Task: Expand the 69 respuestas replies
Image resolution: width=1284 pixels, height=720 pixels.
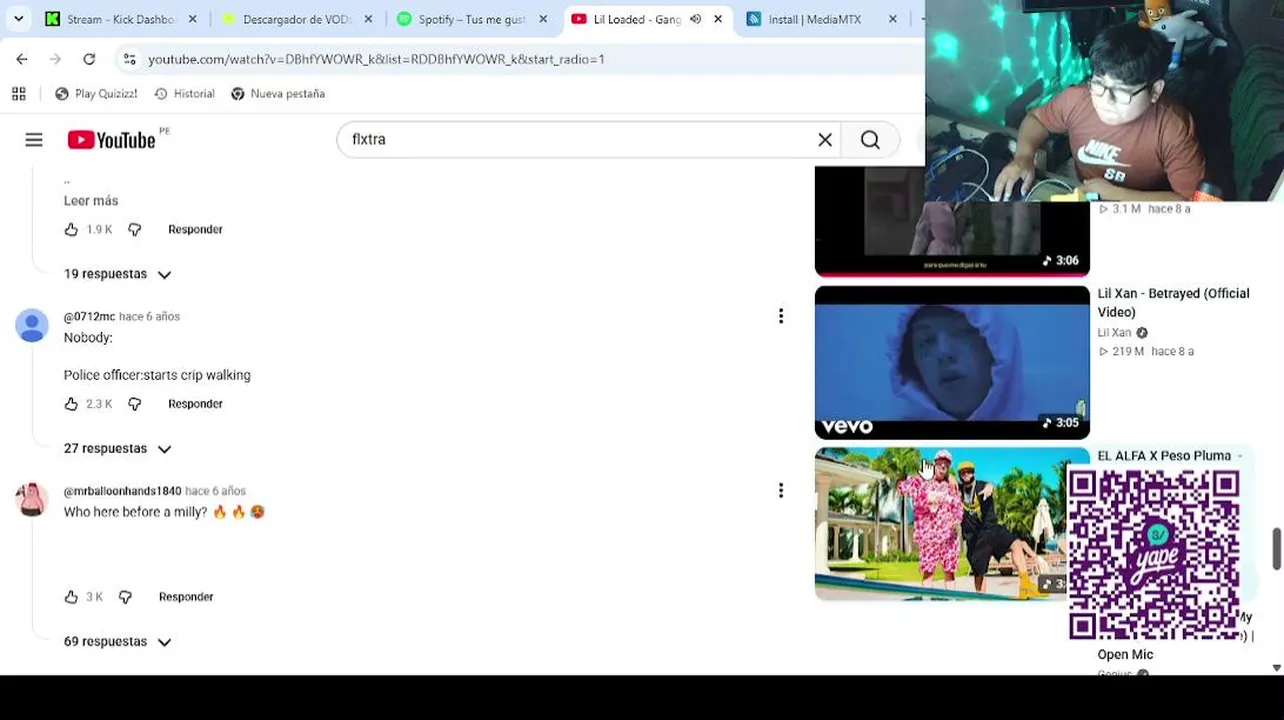Action: 118,642
